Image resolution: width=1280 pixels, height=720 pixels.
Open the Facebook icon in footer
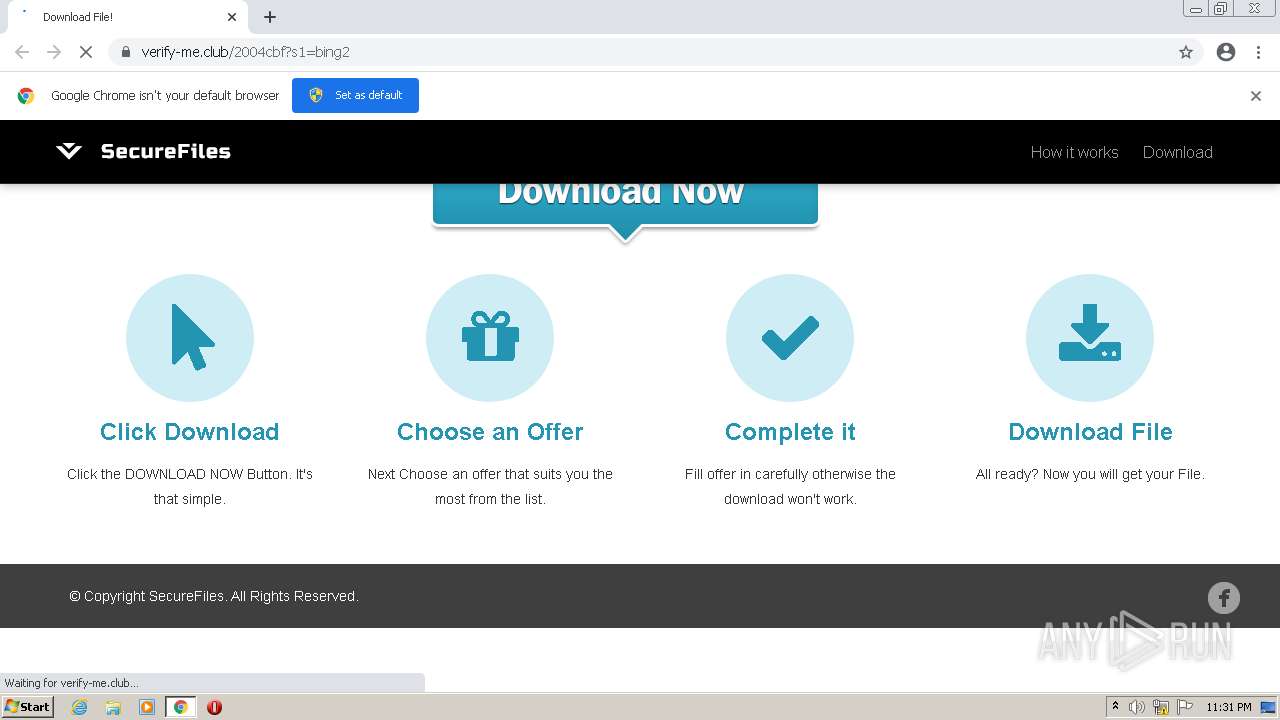click(x=1224, y=598)
